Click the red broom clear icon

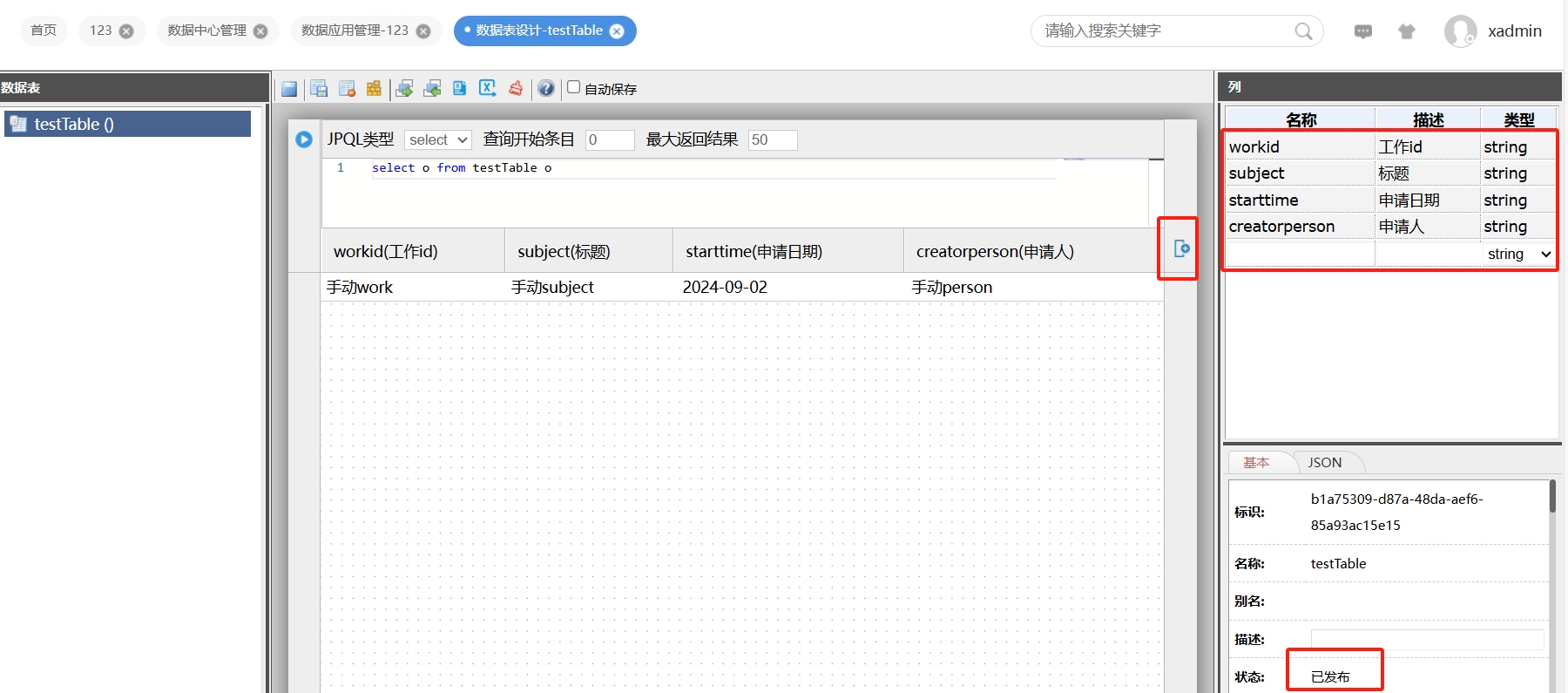(x=516, y=89)
